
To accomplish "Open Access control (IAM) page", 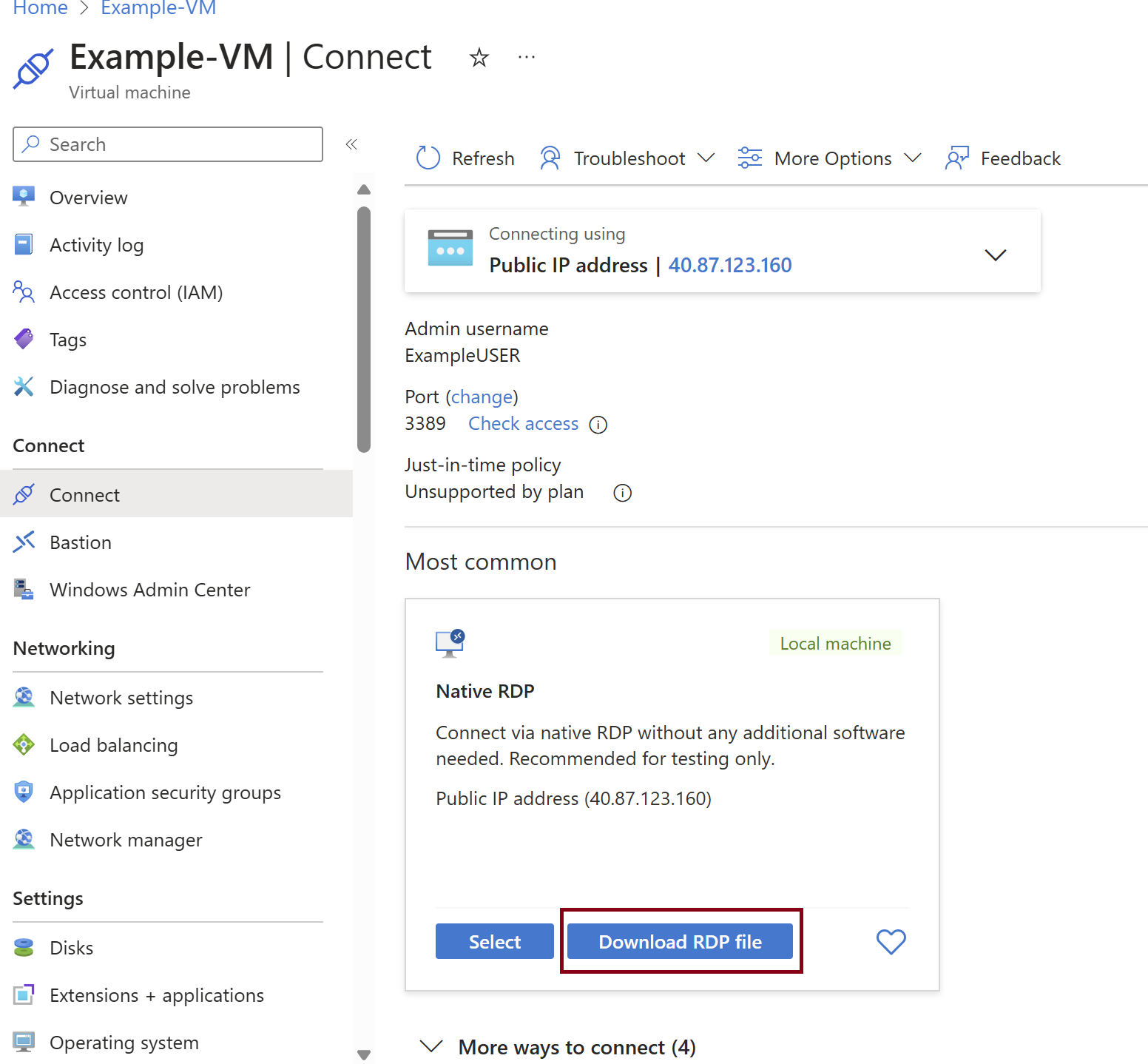I will click(x=135, y=292).
